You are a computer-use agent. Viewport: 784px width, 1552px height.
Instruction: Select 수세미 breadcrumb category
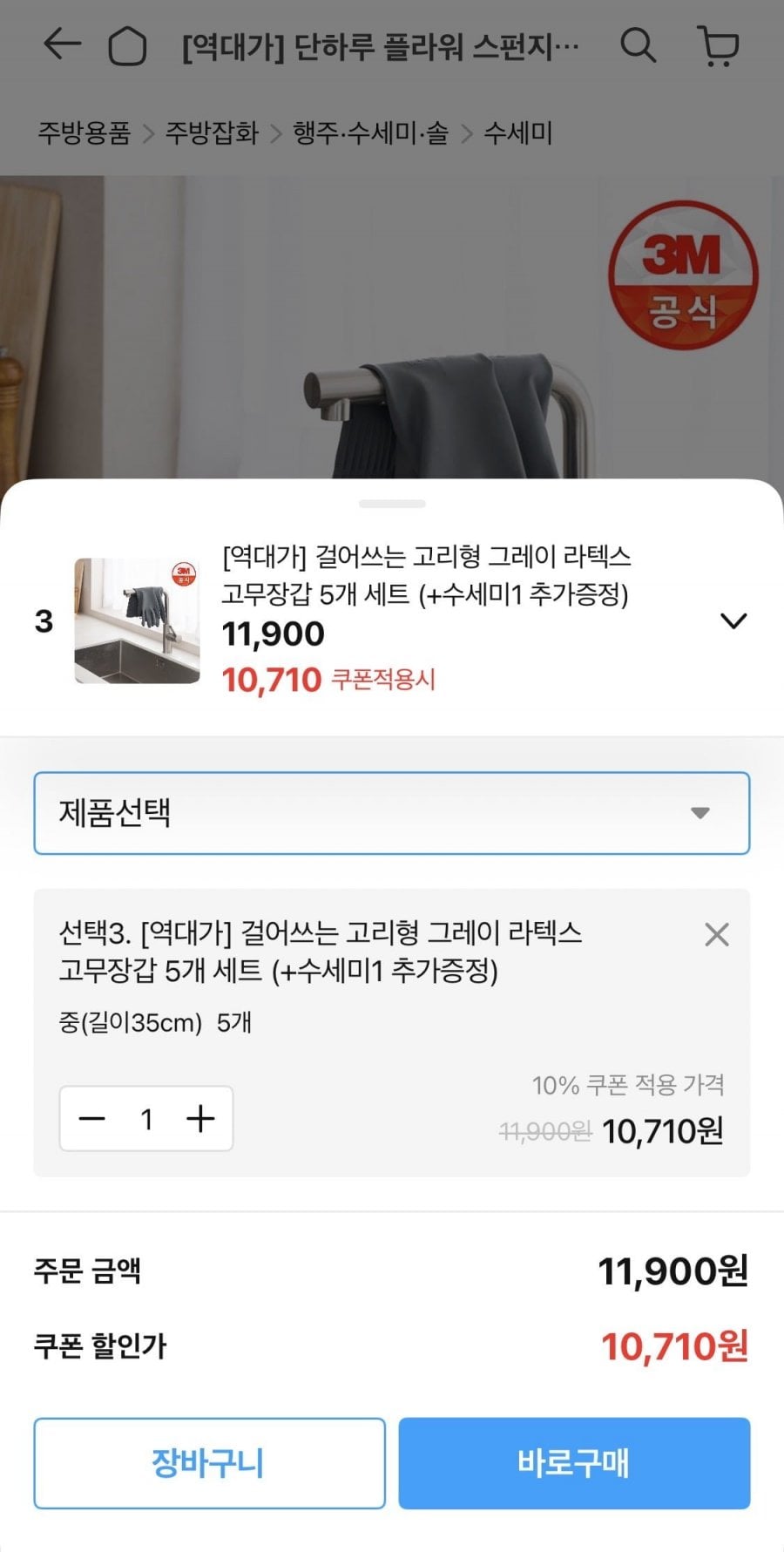click(x=518, y=133)
